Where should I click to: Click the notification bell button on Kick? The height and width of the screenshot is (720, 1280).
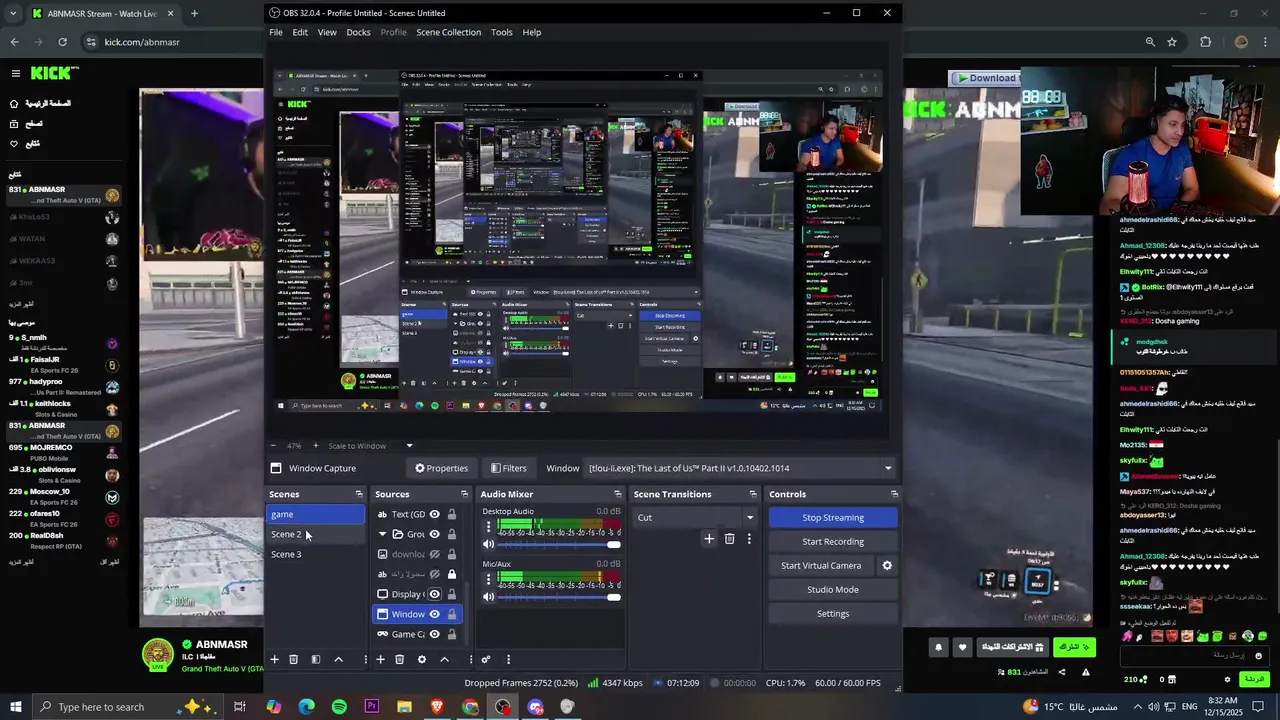938,647
